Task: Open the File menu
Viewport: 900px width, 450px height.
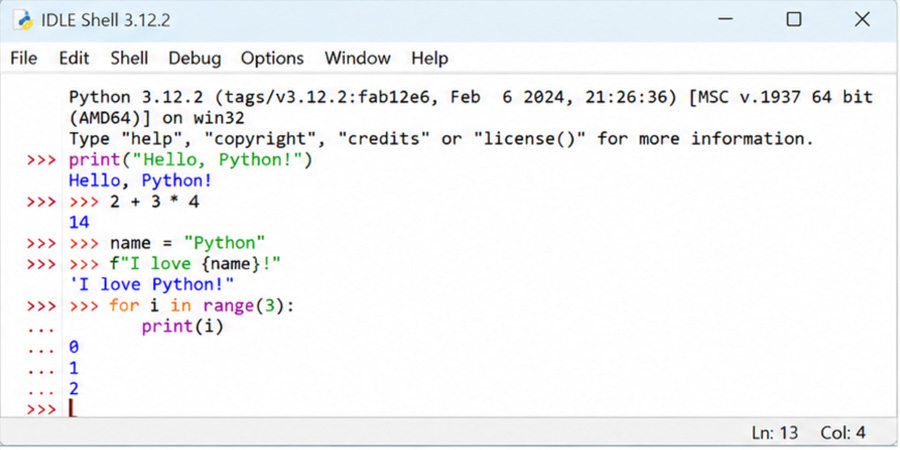Action: pyautogui.click(x=24, y=58)
